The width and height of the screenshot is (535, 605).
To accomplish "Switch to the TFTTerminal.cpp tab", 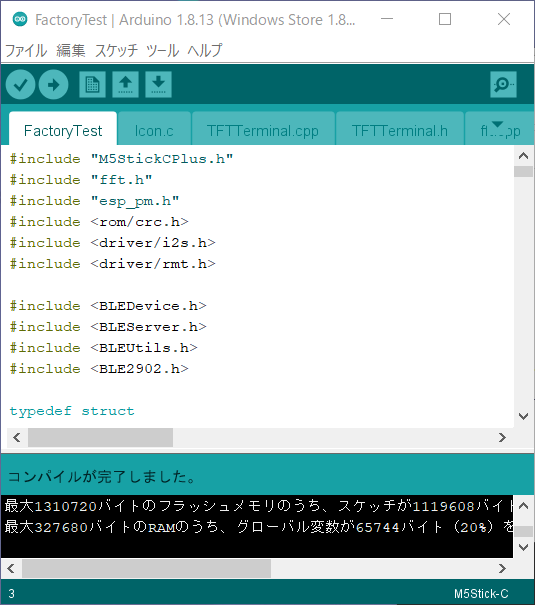I will [x=263, y=130].
